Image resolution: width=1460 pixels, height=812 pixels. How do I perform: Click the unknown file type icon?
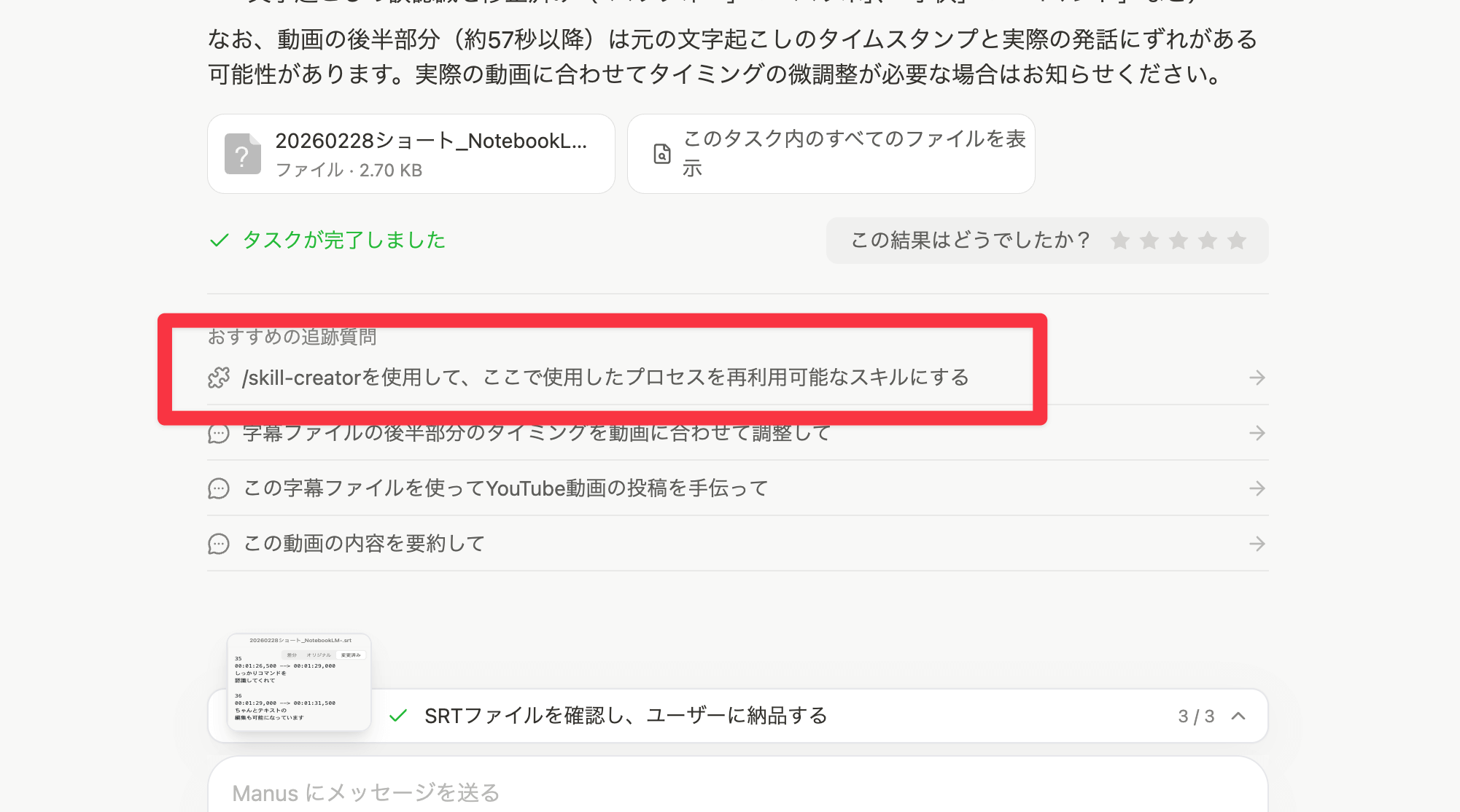point(242,154)
